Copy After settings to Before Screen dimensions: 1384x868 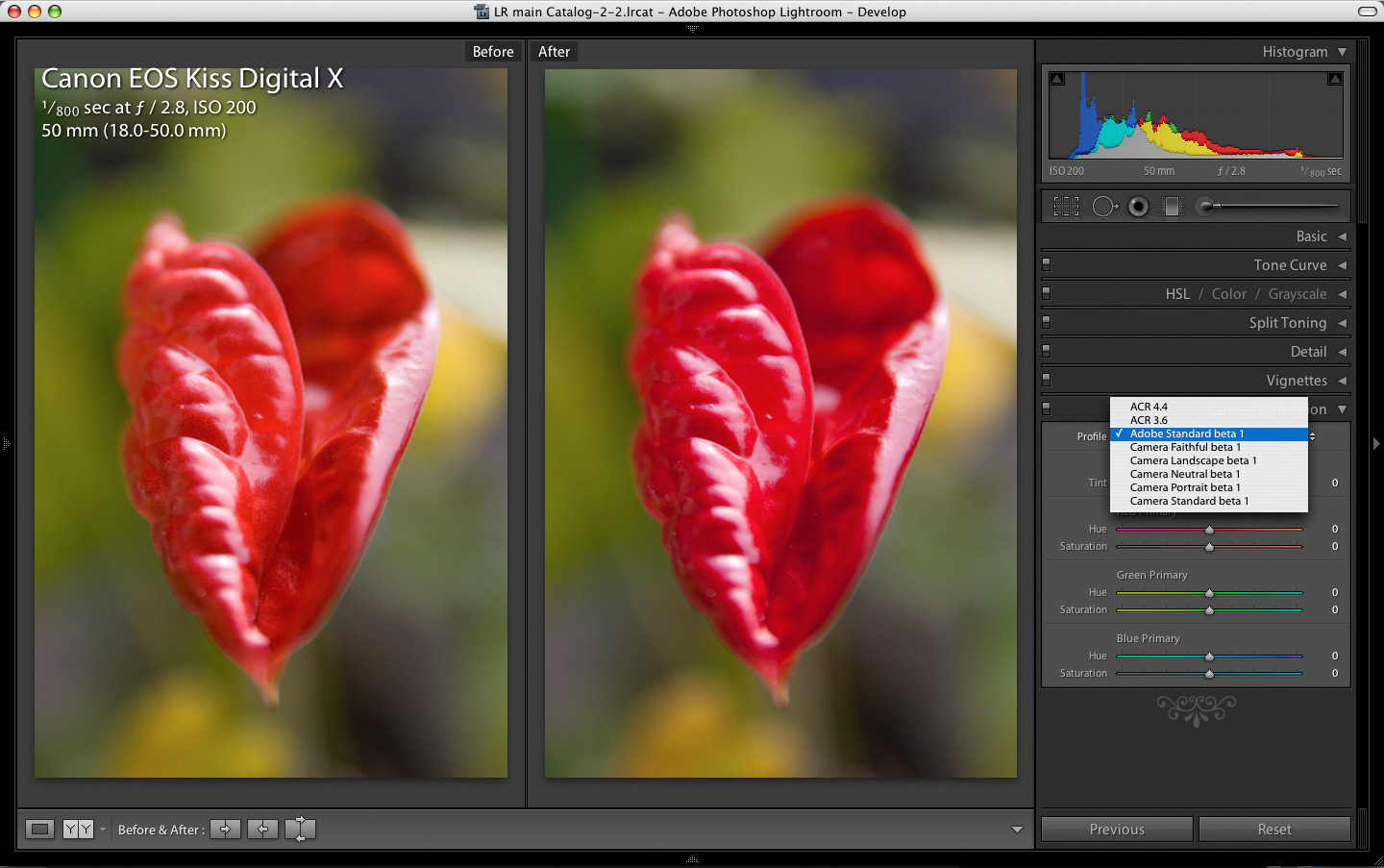click(262, 829)
